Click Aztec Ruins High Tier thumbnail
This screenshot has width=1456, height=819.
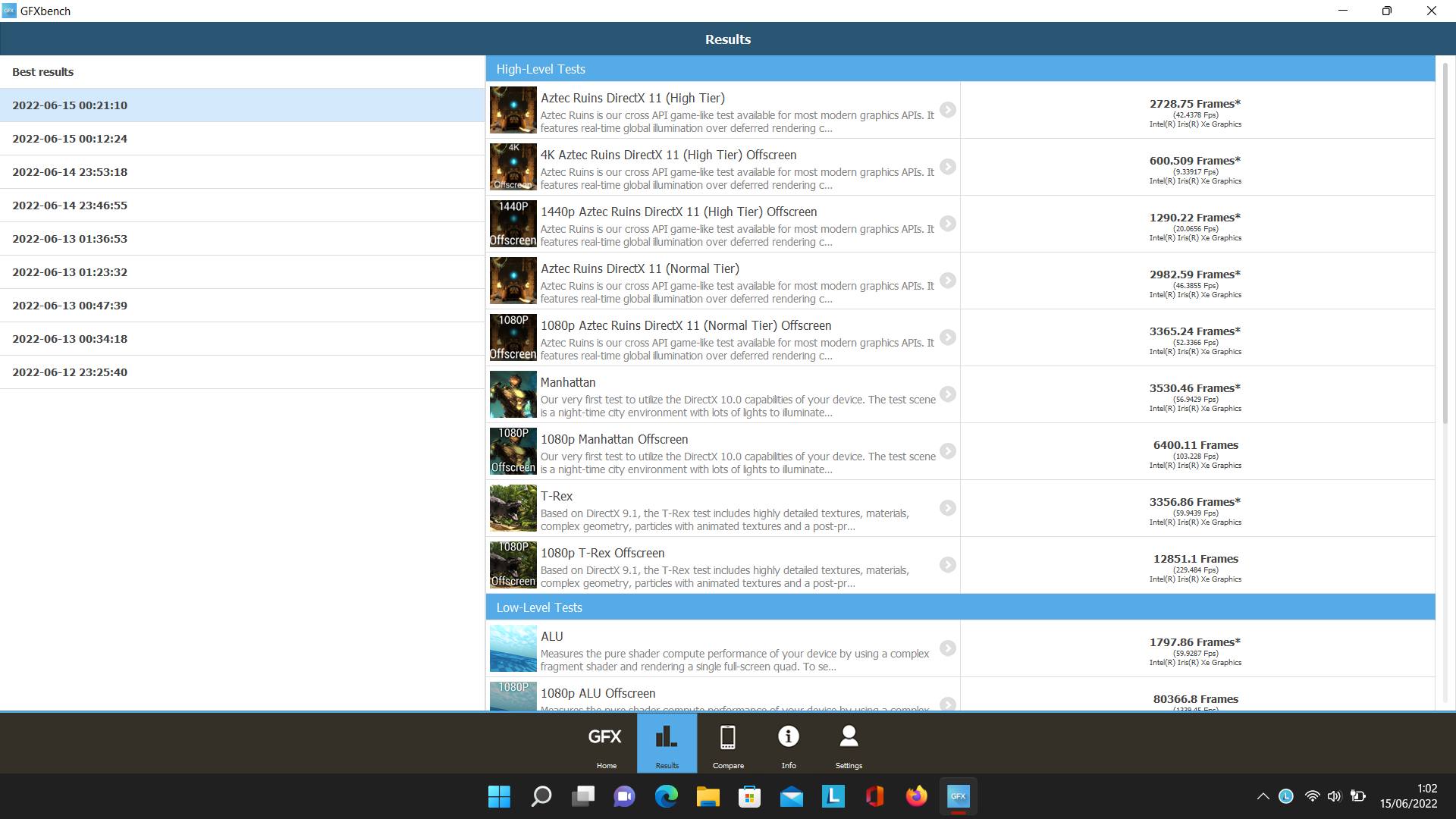[x=513, y=110]
